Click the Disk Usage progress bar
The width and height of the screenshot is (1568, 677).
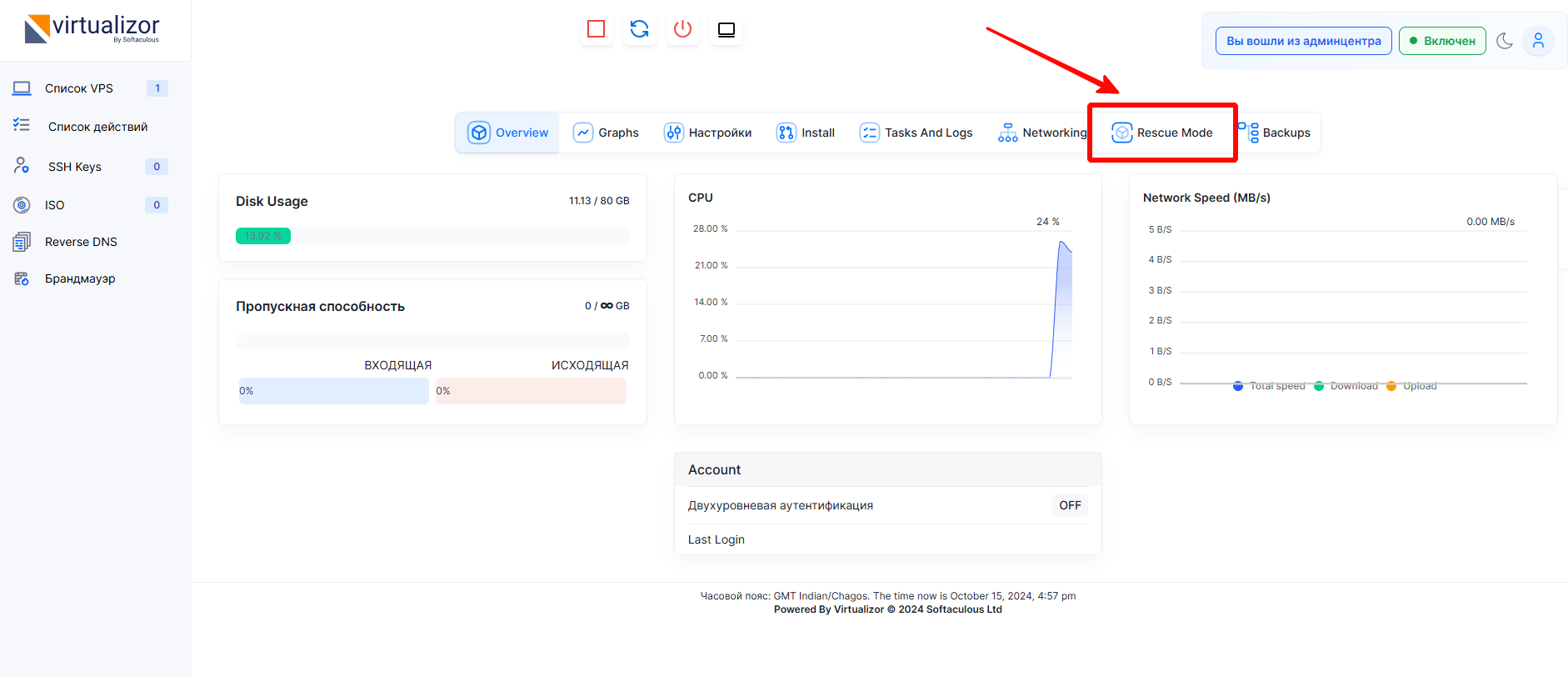coord(432,236)
